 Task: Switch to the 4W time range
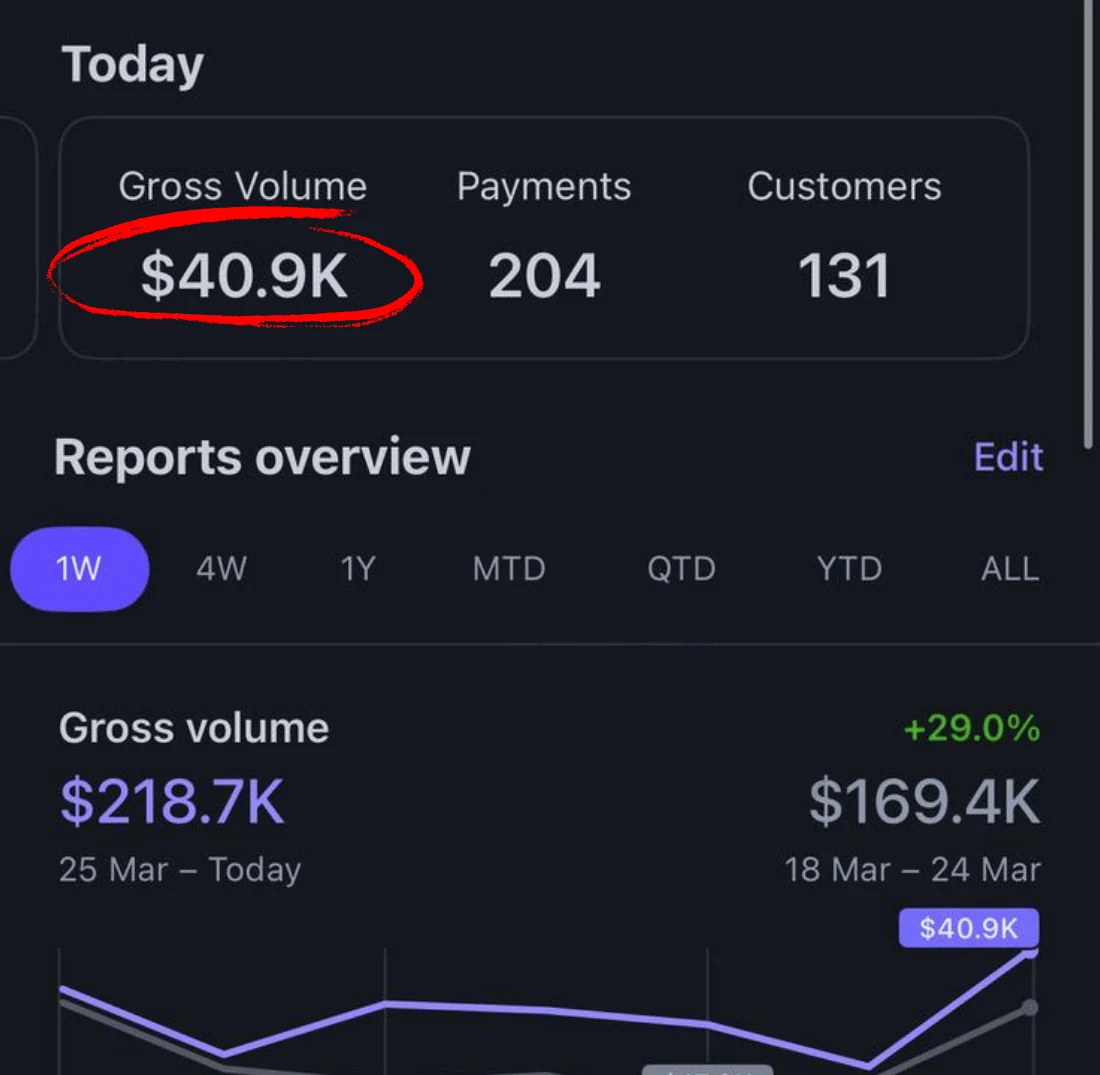222,568
